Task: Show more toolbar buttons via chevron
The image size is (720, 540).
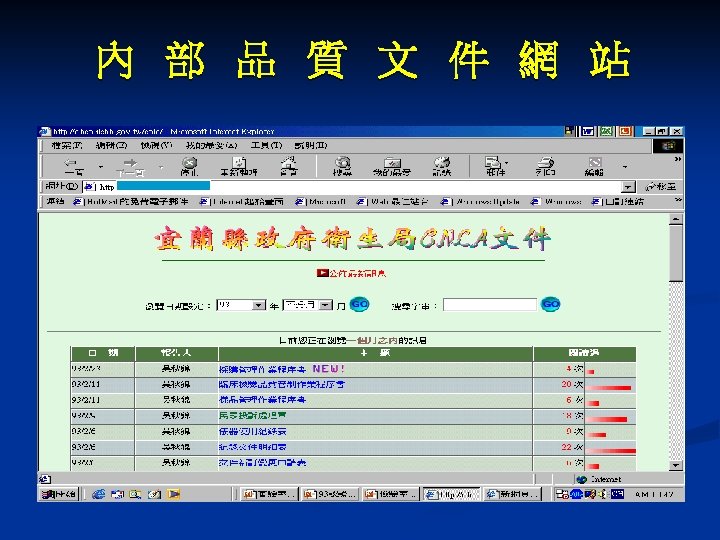Action: point(678,159)
